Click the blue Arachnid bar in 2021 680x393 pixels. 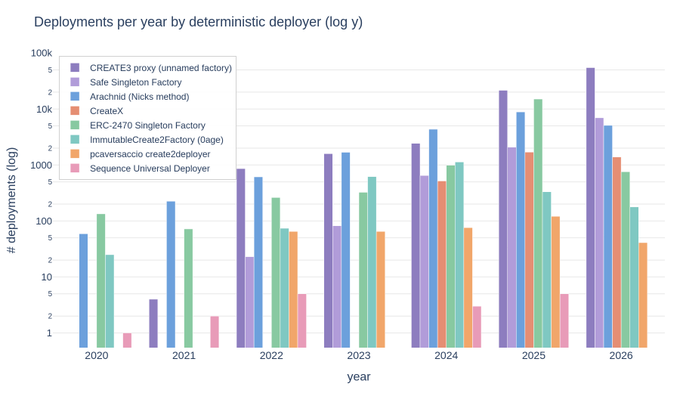(x=171, y=274)
